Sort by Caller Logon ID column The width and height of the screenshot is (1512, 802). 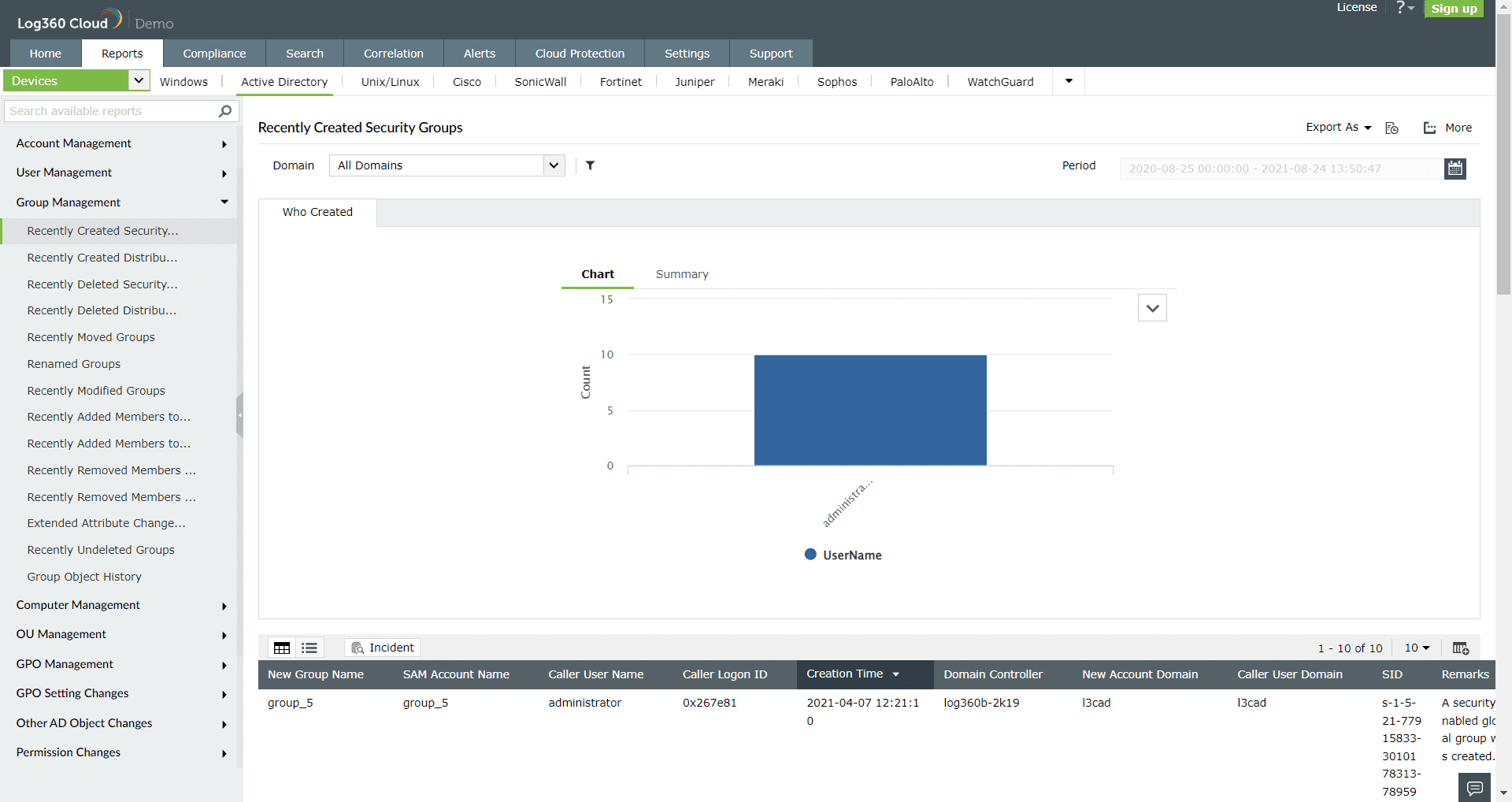[x=724, y=674]
